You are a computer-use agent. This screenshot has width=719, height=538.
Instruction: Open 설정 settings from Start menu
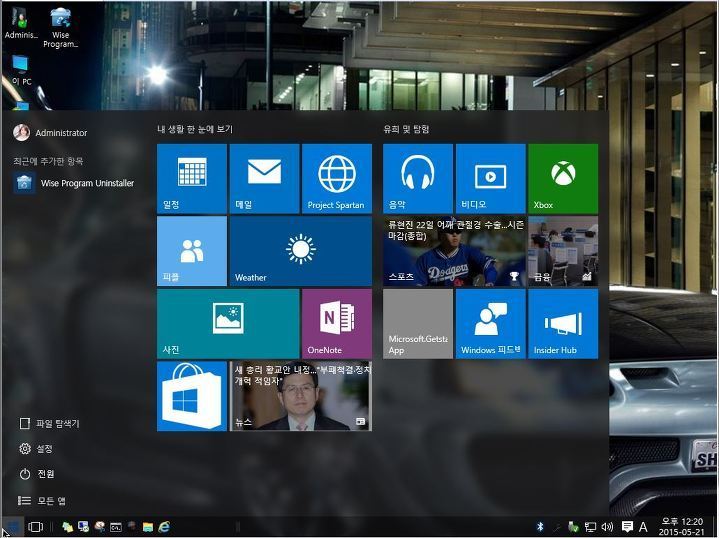tap(36, 448)
